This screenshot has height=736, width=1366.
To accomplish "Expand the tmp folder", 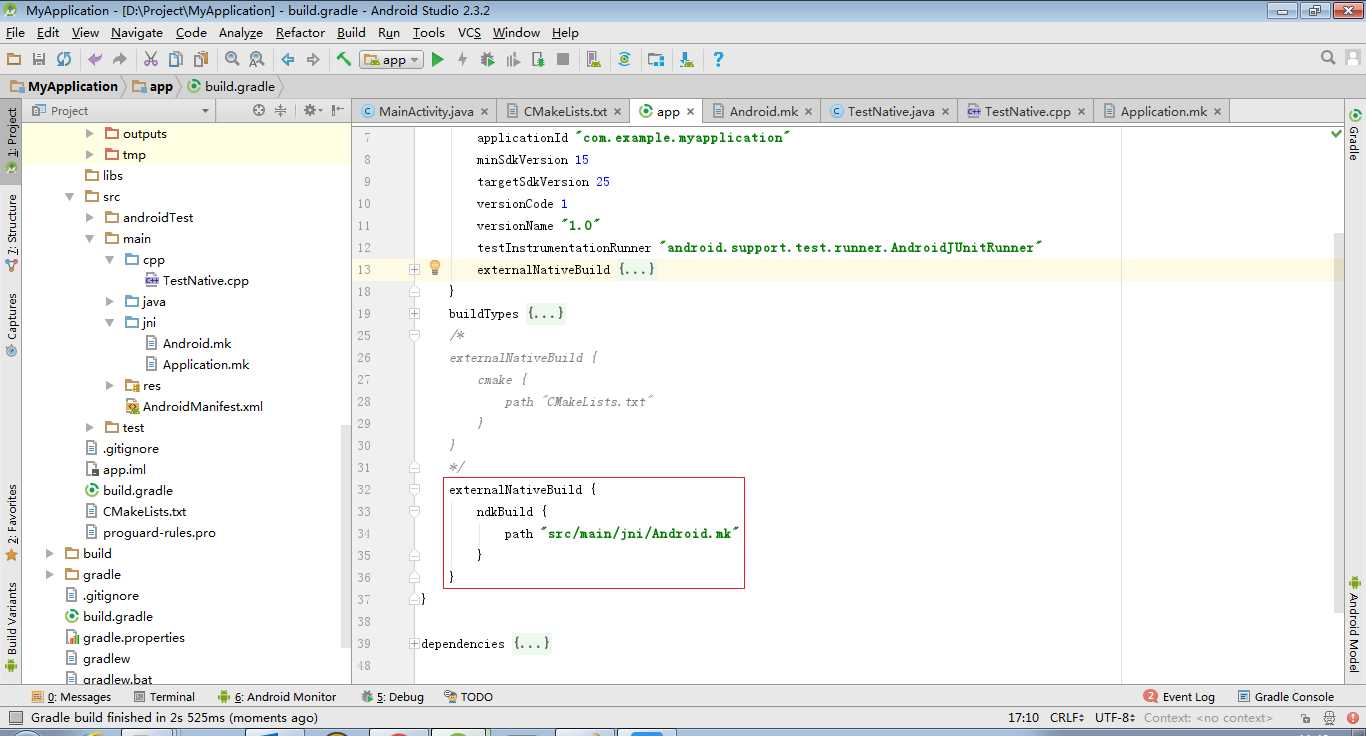I will [x=89, y=154].
